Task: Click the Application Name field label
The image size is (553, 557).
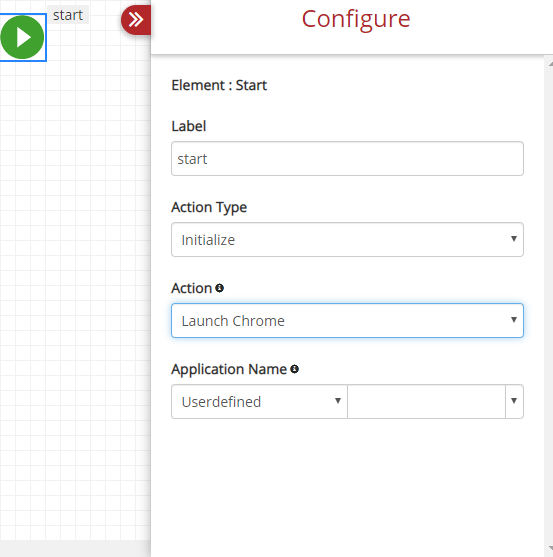Action: point(229,369)
